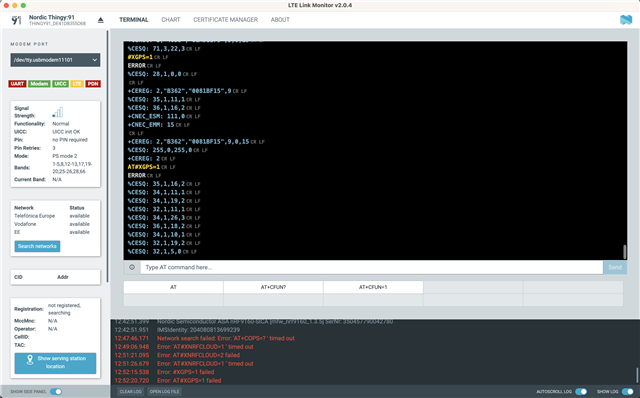Screen dimensions: 640x398
Task: Click the LTE status indicator
Action: (x=77, y=84)
